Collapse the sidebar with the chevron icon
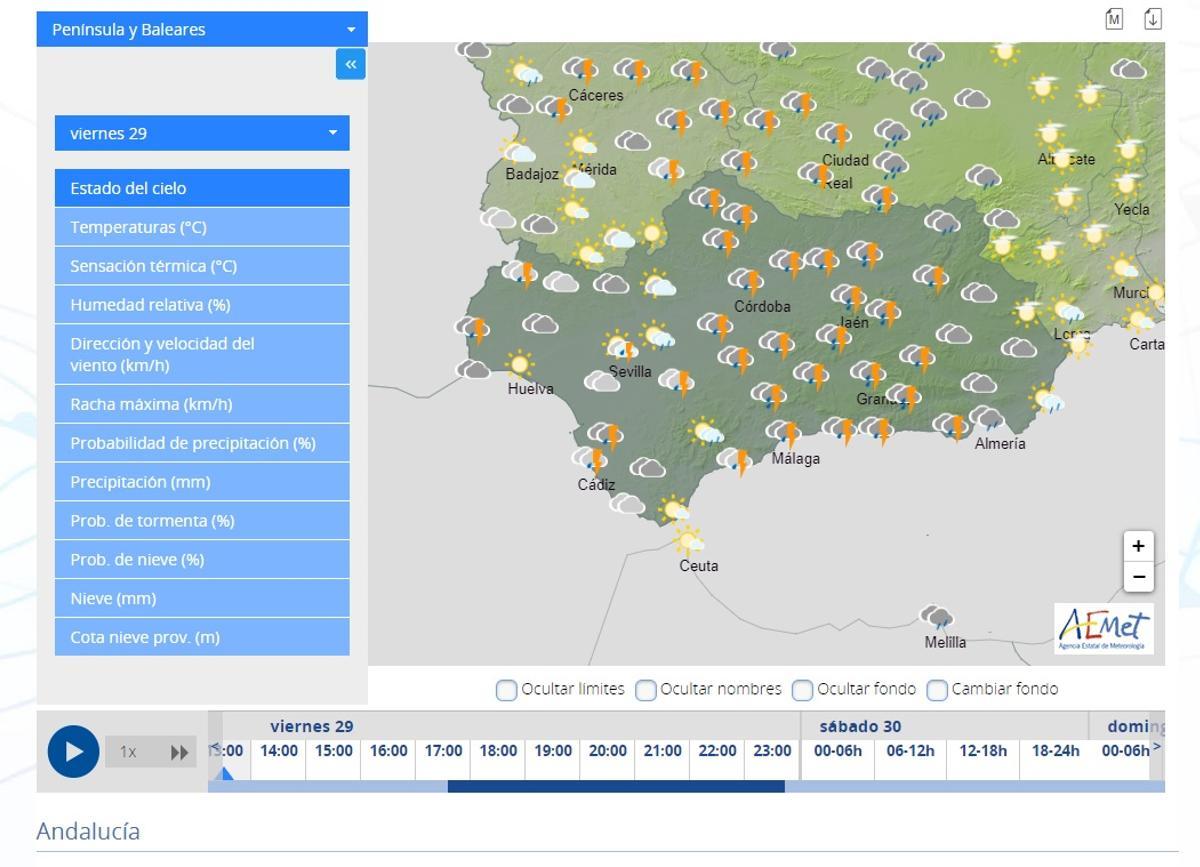Screen dimensions: 1200x867 350,64
